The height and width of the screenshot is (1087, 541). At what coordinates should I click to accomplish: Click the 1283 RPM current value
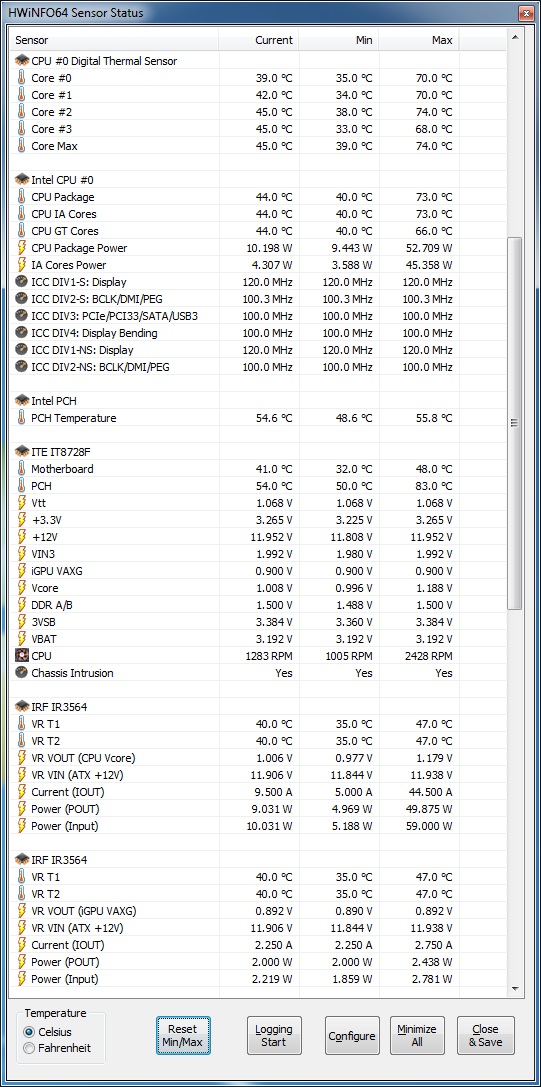[269, 656]
